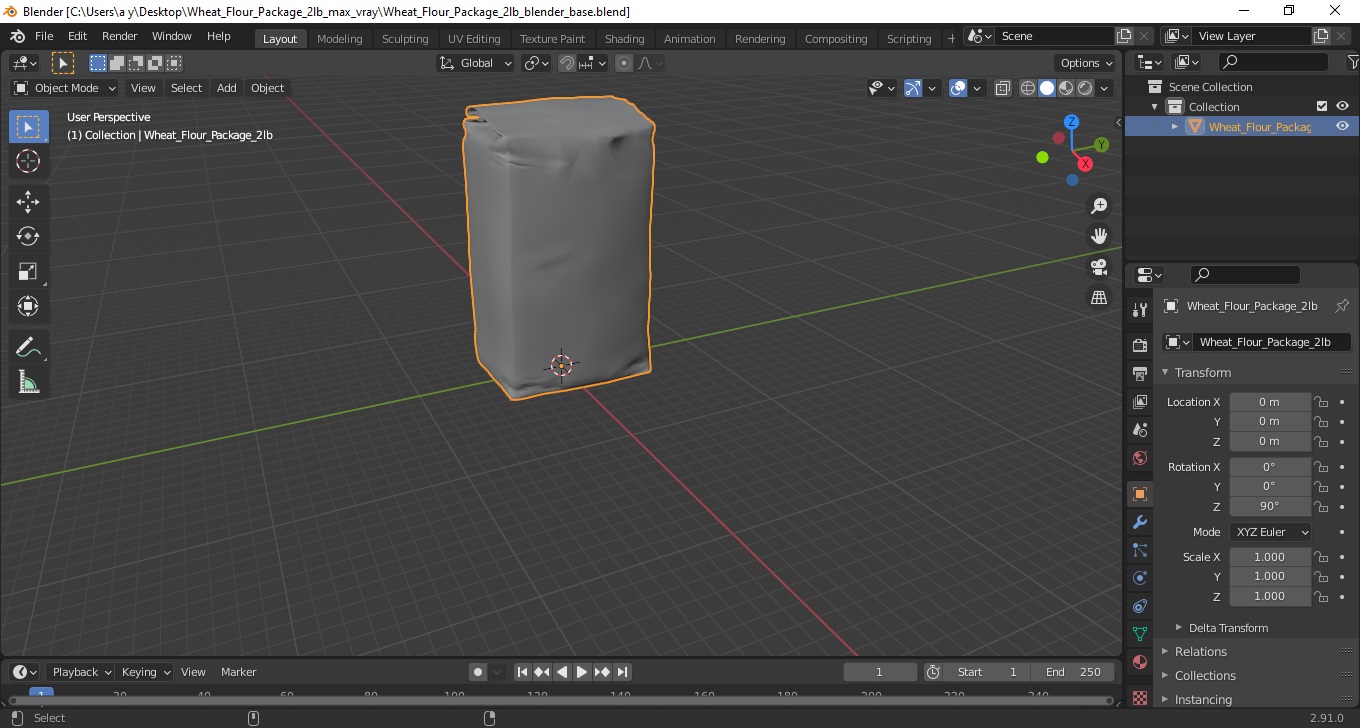Open the Render menu

point(120,36)
